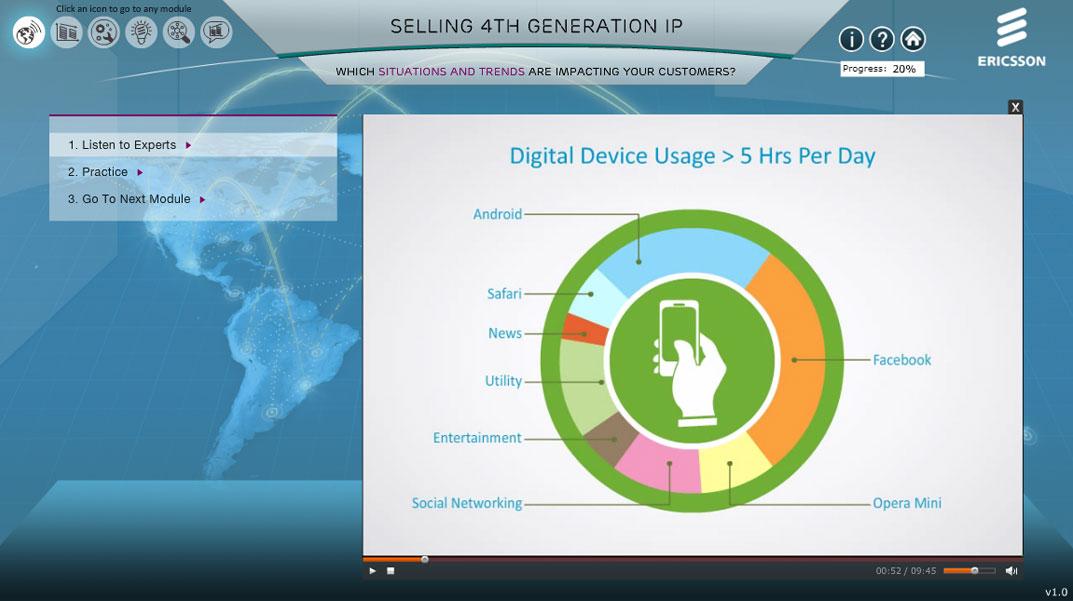Click the 'Utility' chart label
This screenshot has height=601, width=1073.
click(x=504, y=381)
